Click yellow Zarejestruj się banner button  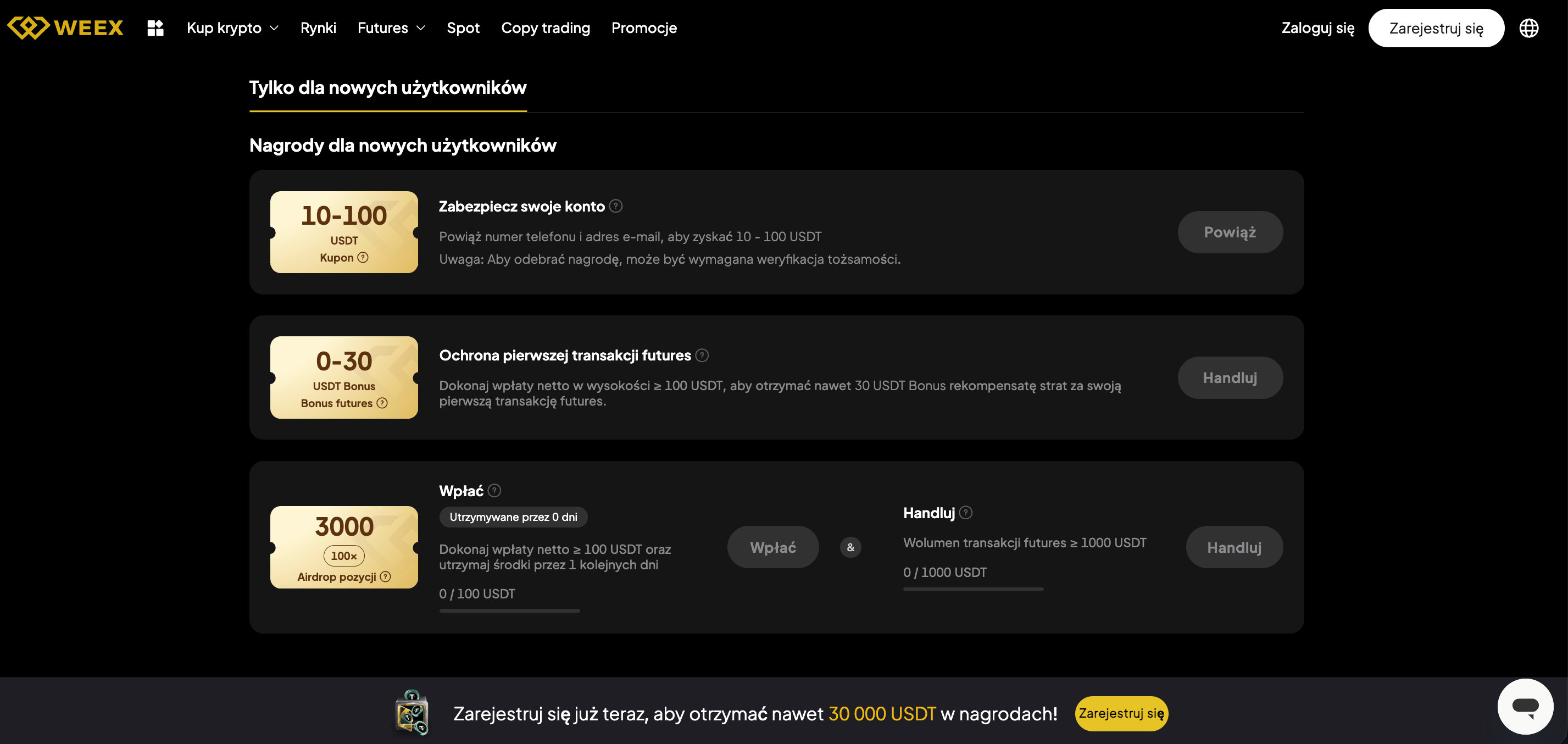1121,714
